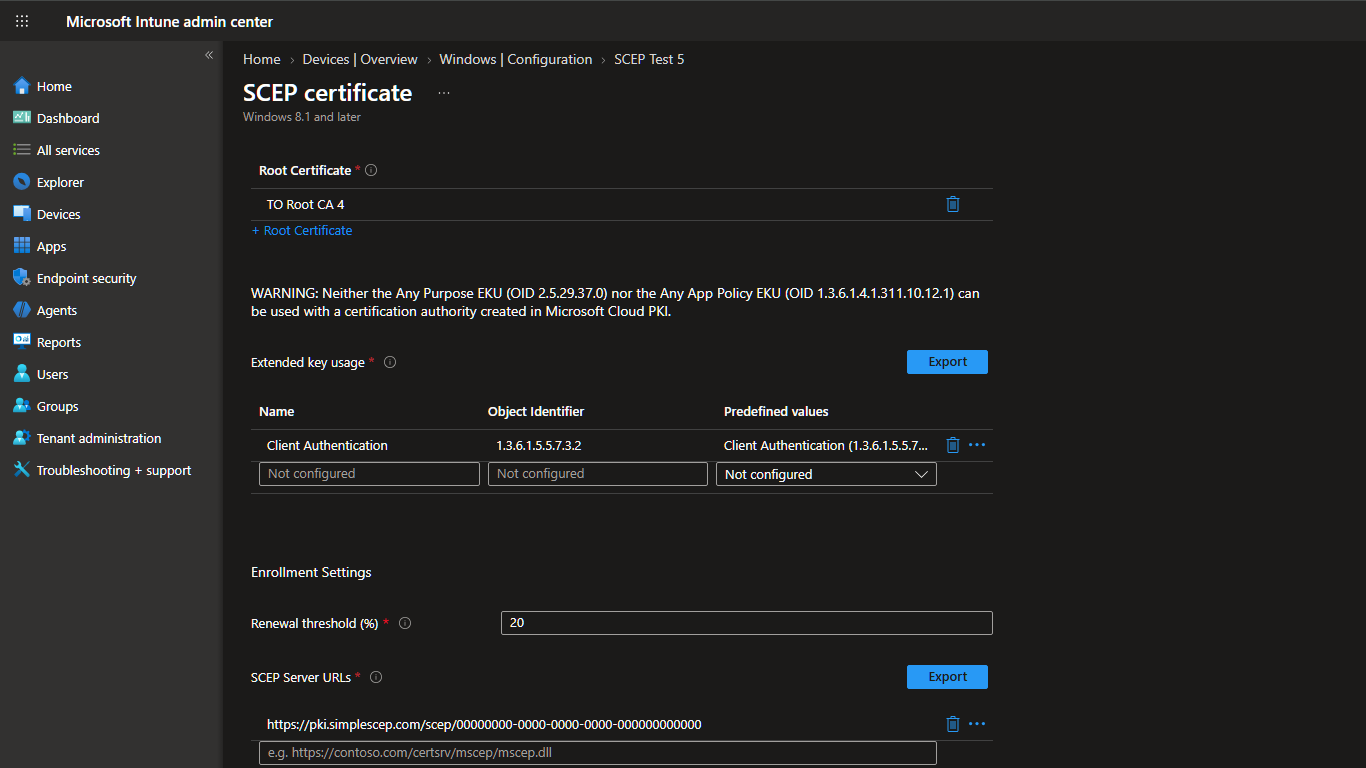Delete the Client Authentication EKU row

coord(953,445)
